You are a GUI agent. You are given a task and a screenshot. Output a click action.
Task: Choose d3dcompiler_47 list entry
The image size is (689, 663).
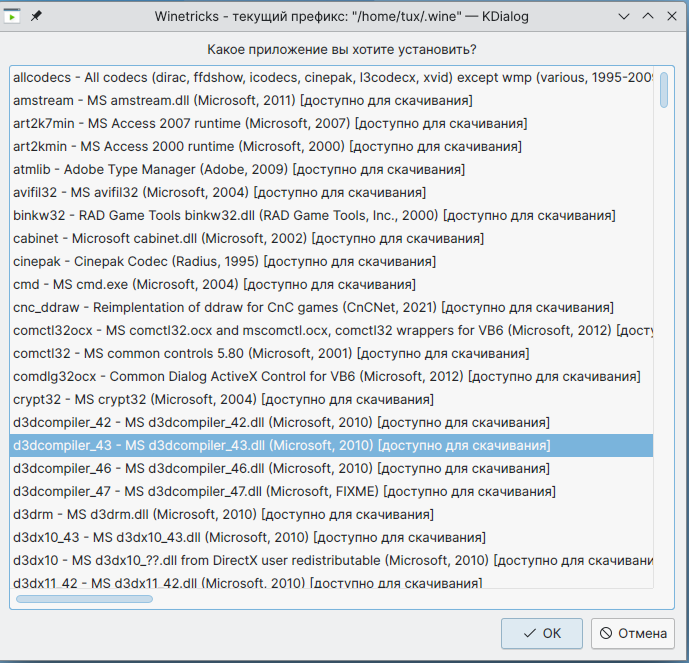coord(285,491)
